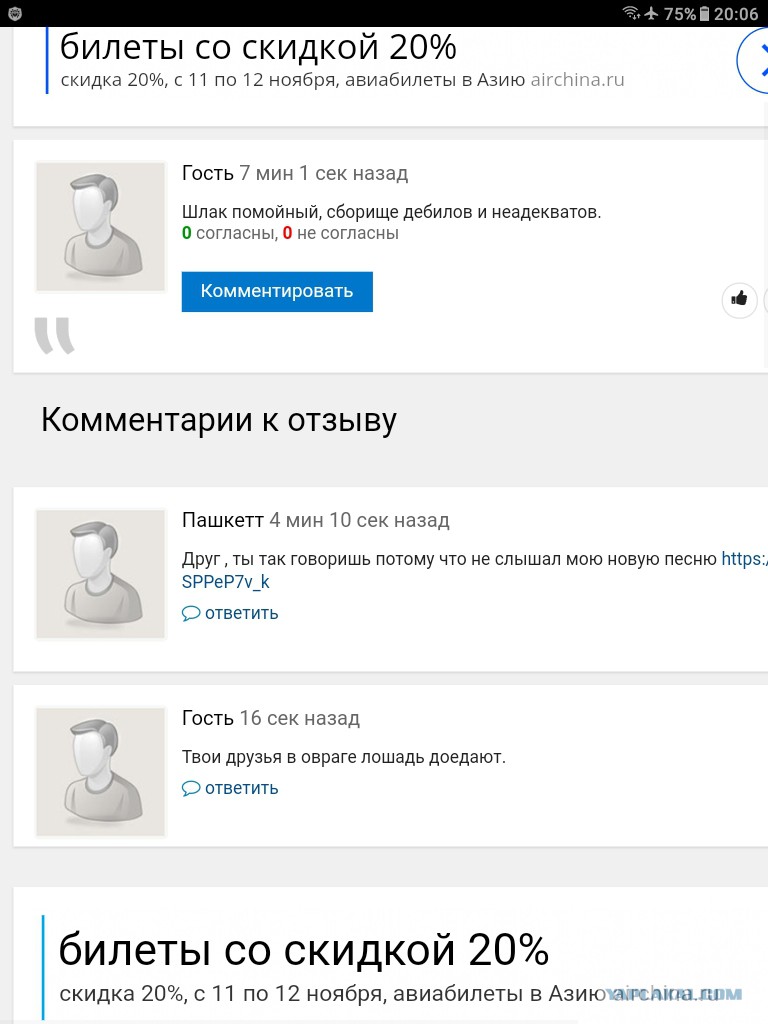Viewport: 768px width, 1024px height.
Task: Tap the shield app icon in status bar
Action: (15, 14)
